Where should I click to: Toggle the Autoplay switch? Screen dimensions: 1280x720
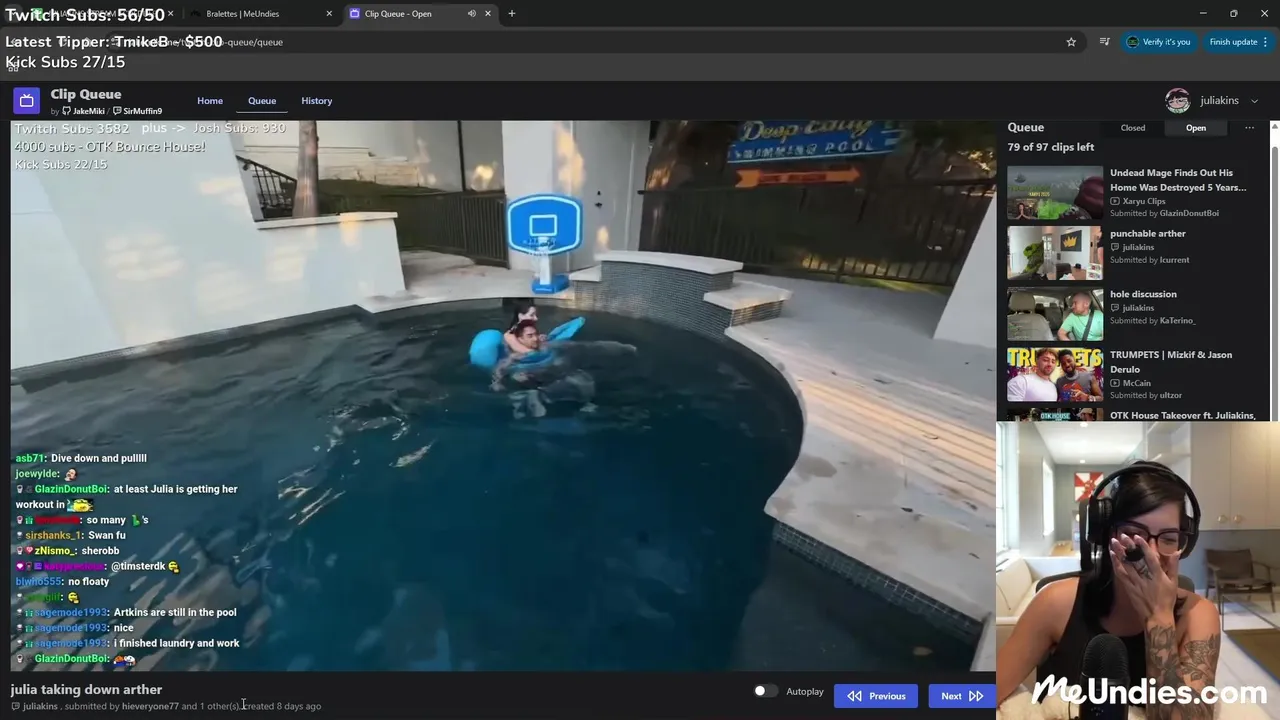[x=765, y=691]
